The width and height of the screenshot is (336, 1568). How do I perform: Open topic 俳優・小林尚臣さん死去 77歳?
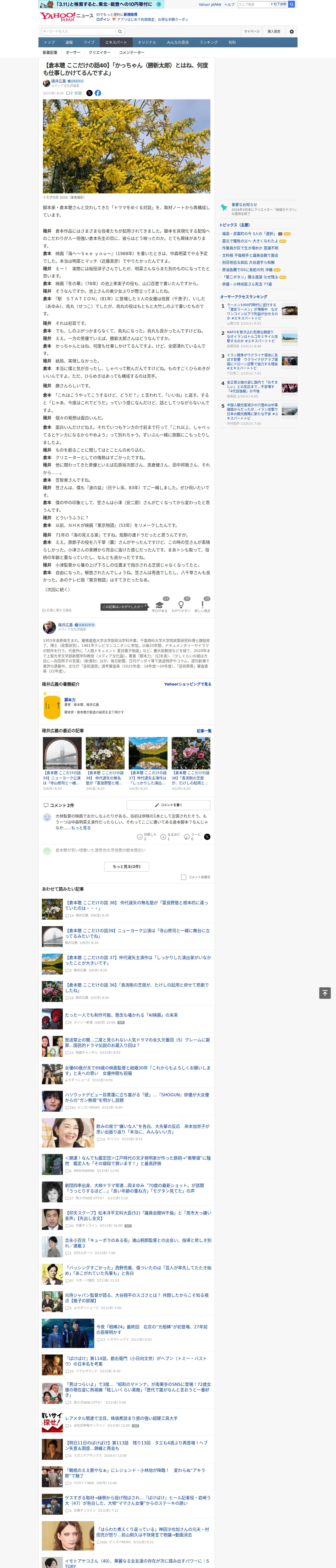coord(247,284)
